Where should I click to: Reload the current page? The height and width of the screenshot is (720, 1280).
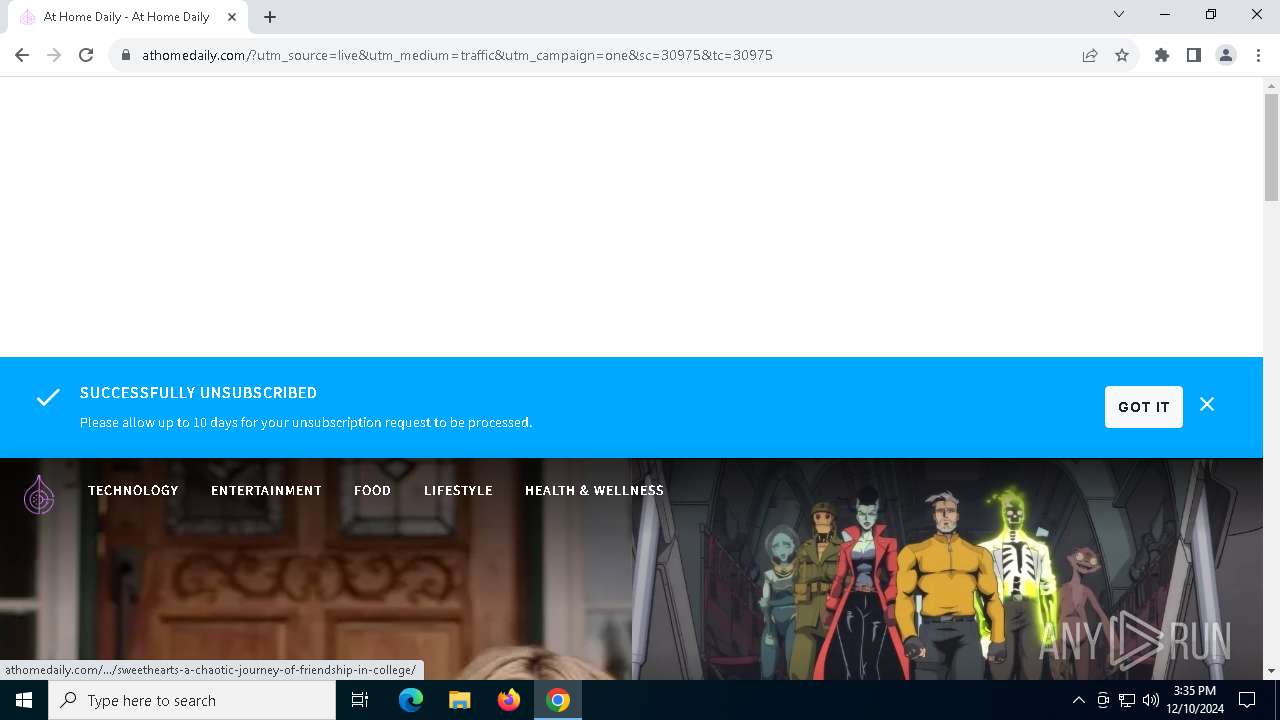(86, 55)
